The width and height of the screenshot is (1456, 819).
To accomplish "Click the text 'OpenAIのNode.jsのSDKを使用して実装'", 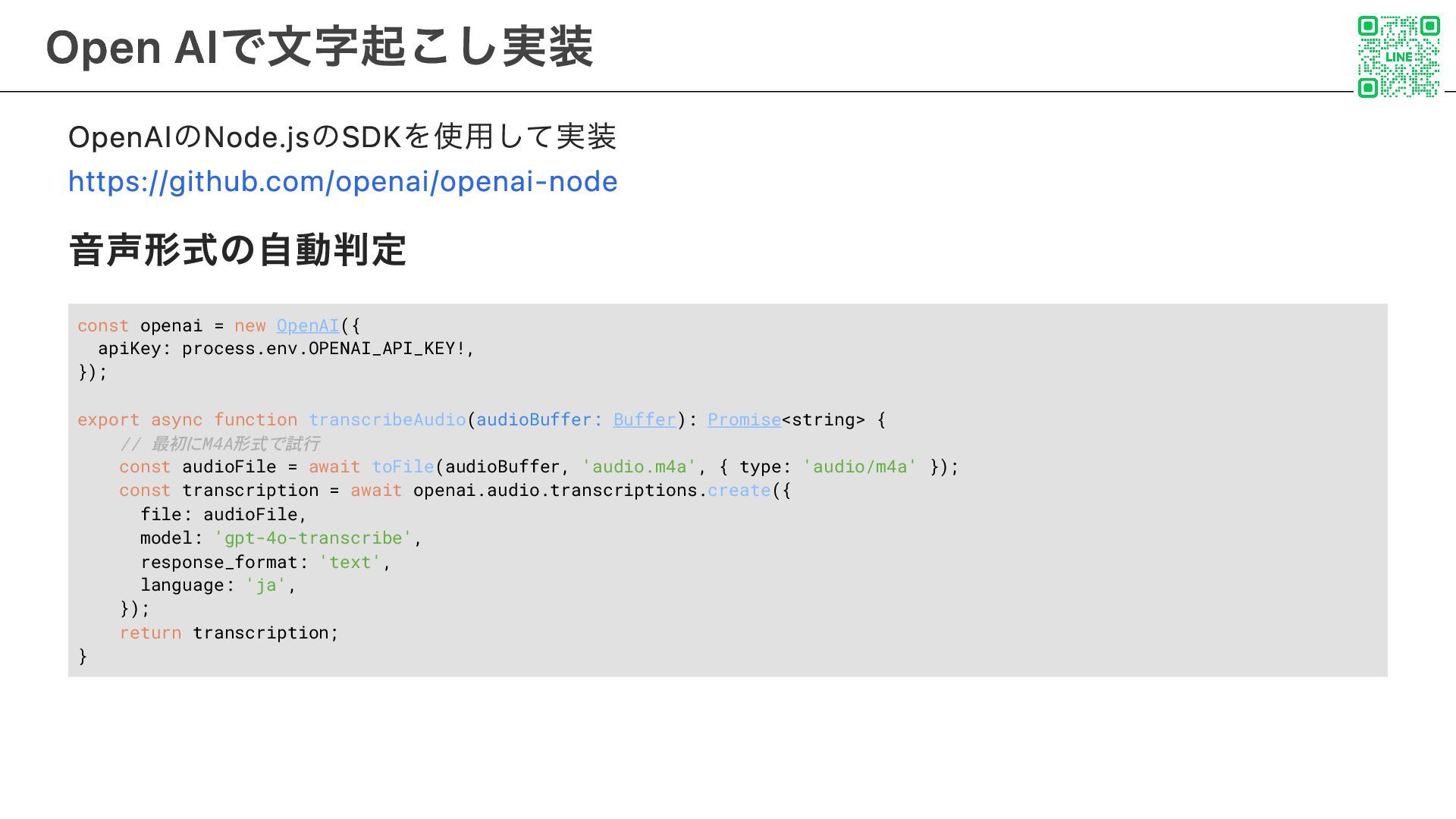I will pos(342,137).
